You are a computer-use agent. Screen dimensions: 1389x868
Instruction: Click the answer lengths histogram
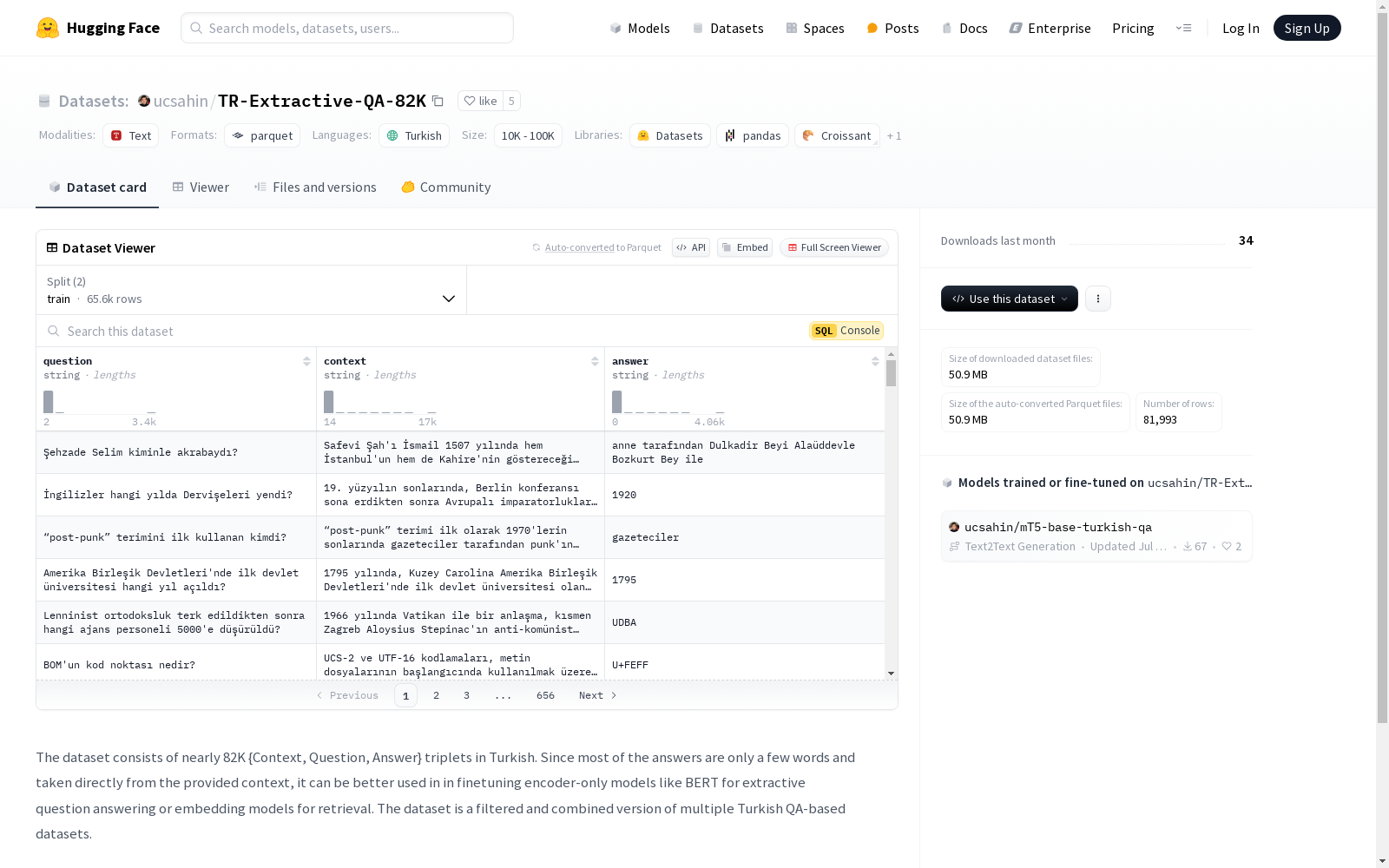tap(668, 402)
